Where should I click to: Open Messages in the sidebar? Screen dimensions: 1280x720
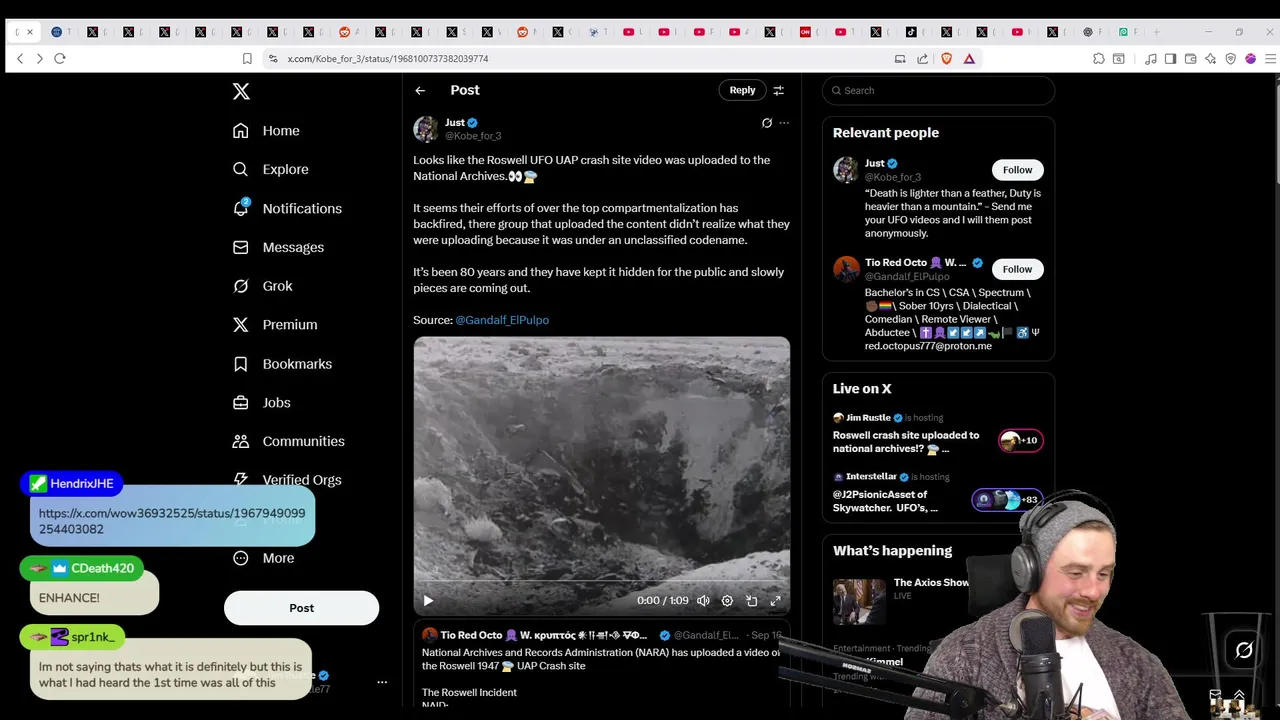pyautogui.click(x=278, y=247)
